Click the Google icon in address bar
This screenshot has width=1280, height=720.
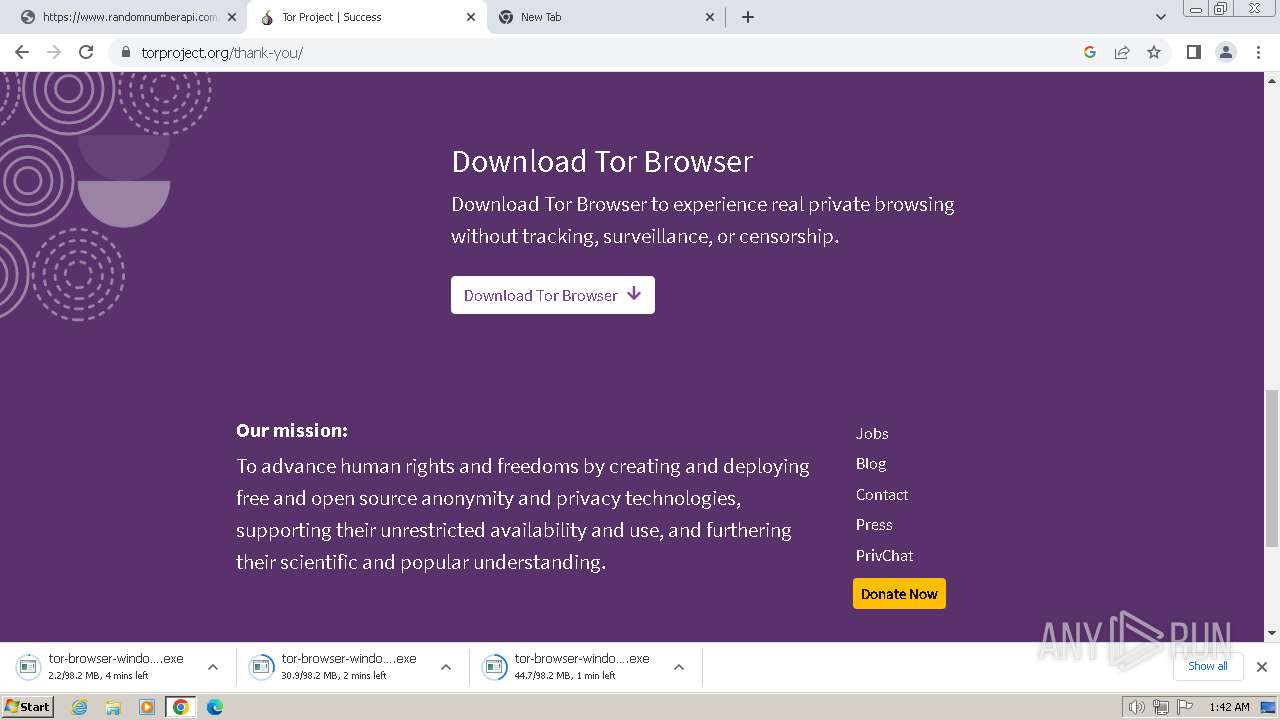tap(1090, 52)
